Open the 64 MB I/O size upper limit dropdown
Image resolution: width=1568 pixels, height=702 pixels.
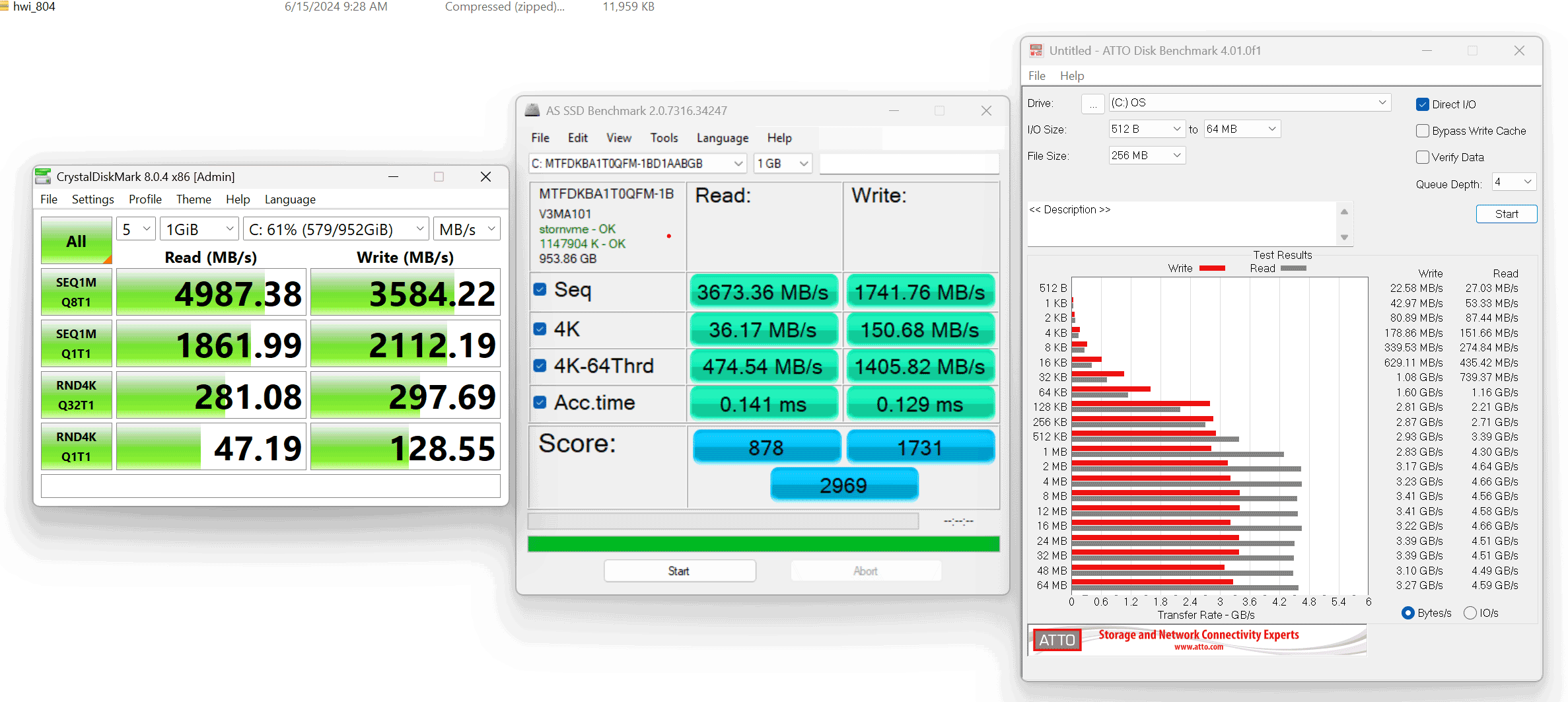click(x=1242, y=129)
